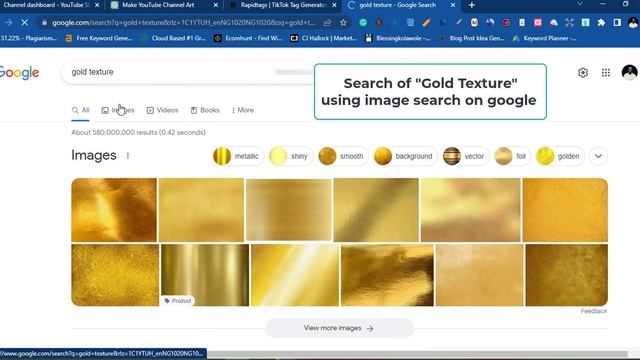Filter images by foil chip
The height and width of the screenshot is (360, 640).
512,156
